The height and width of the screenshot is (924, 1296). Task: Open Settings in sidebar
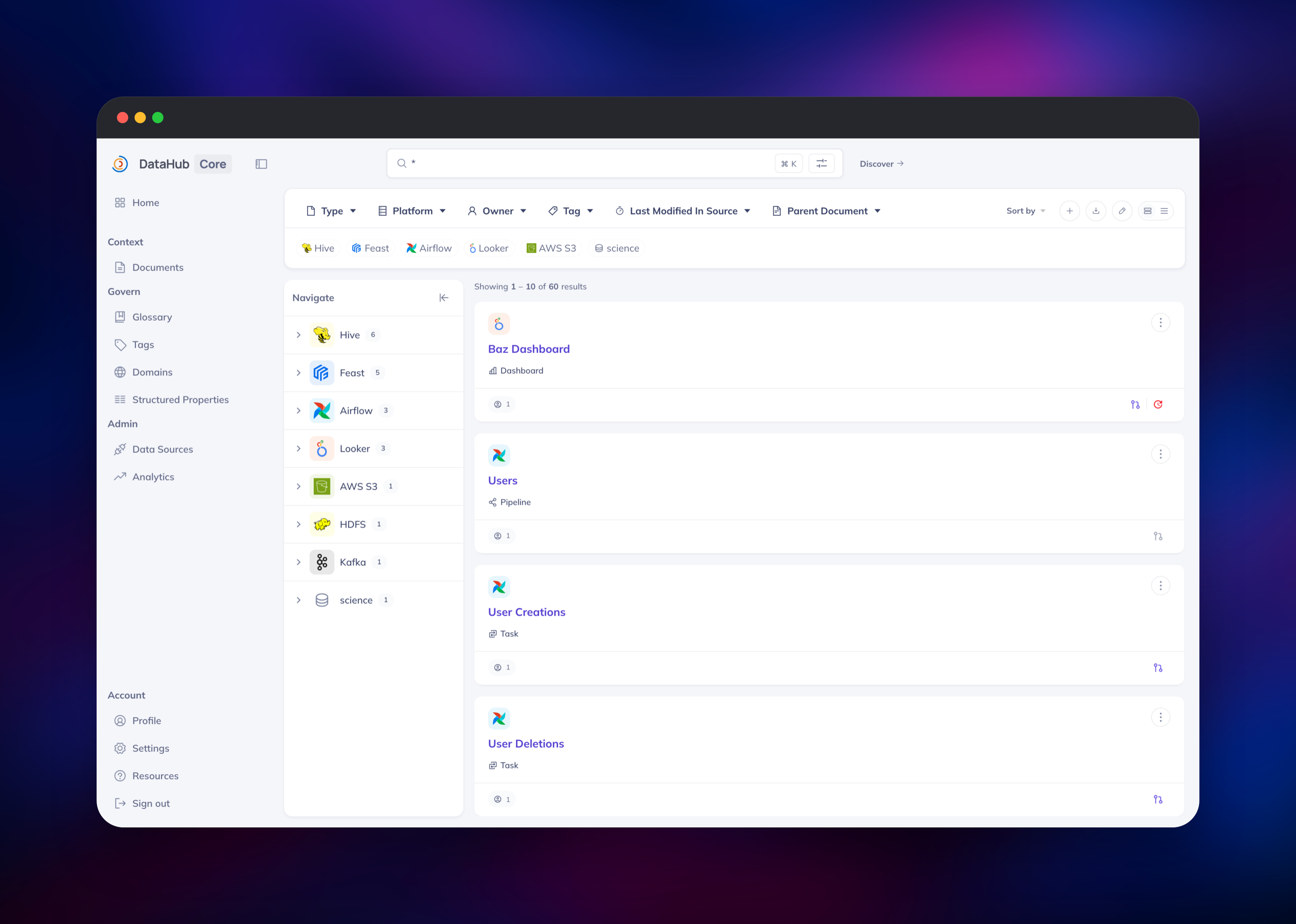pos(142,748)
